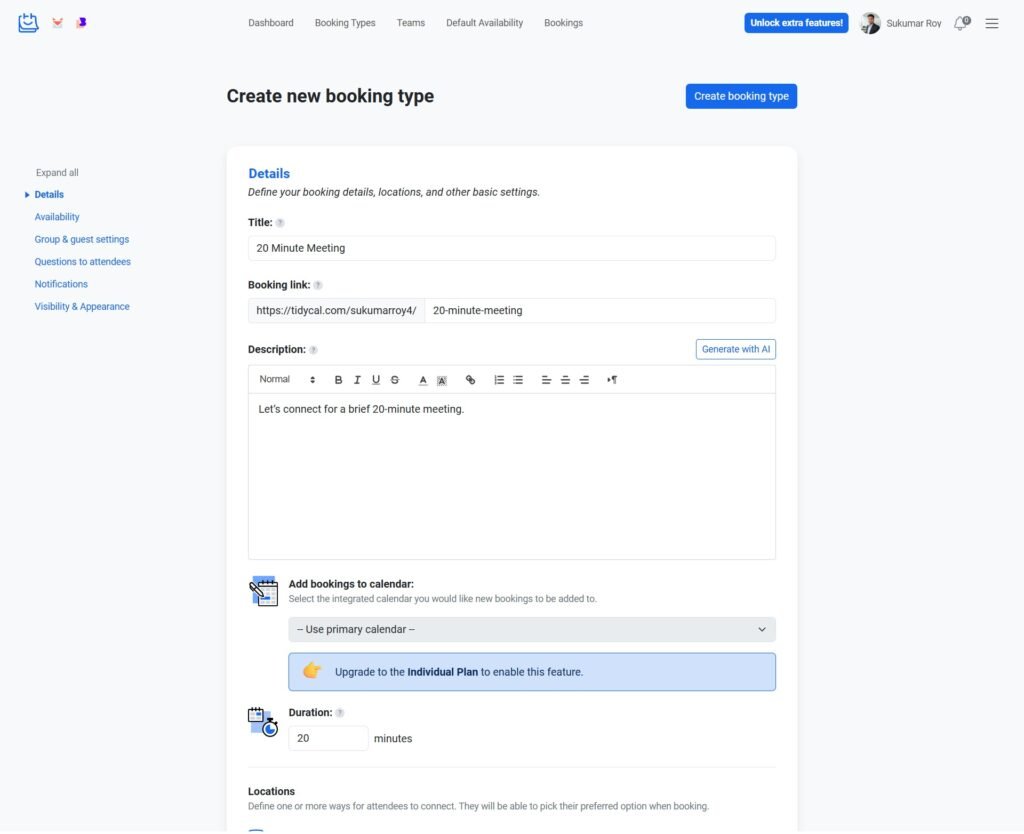Open Default Availability in navigation
This screenshot has width=1024, height=834.
484,23
